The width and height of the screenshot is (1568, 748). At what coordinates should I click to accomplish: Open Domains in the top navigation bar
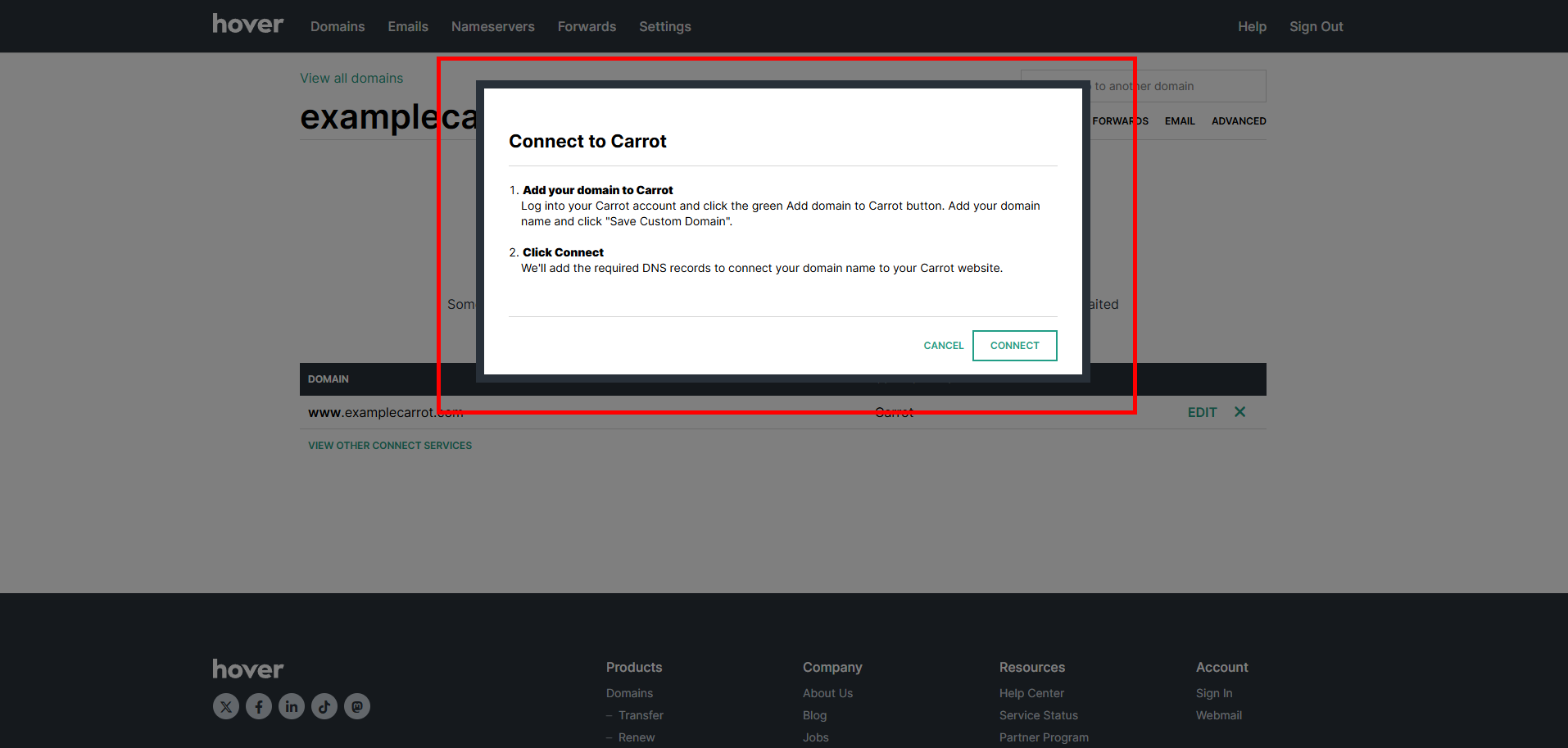[338, 26]
